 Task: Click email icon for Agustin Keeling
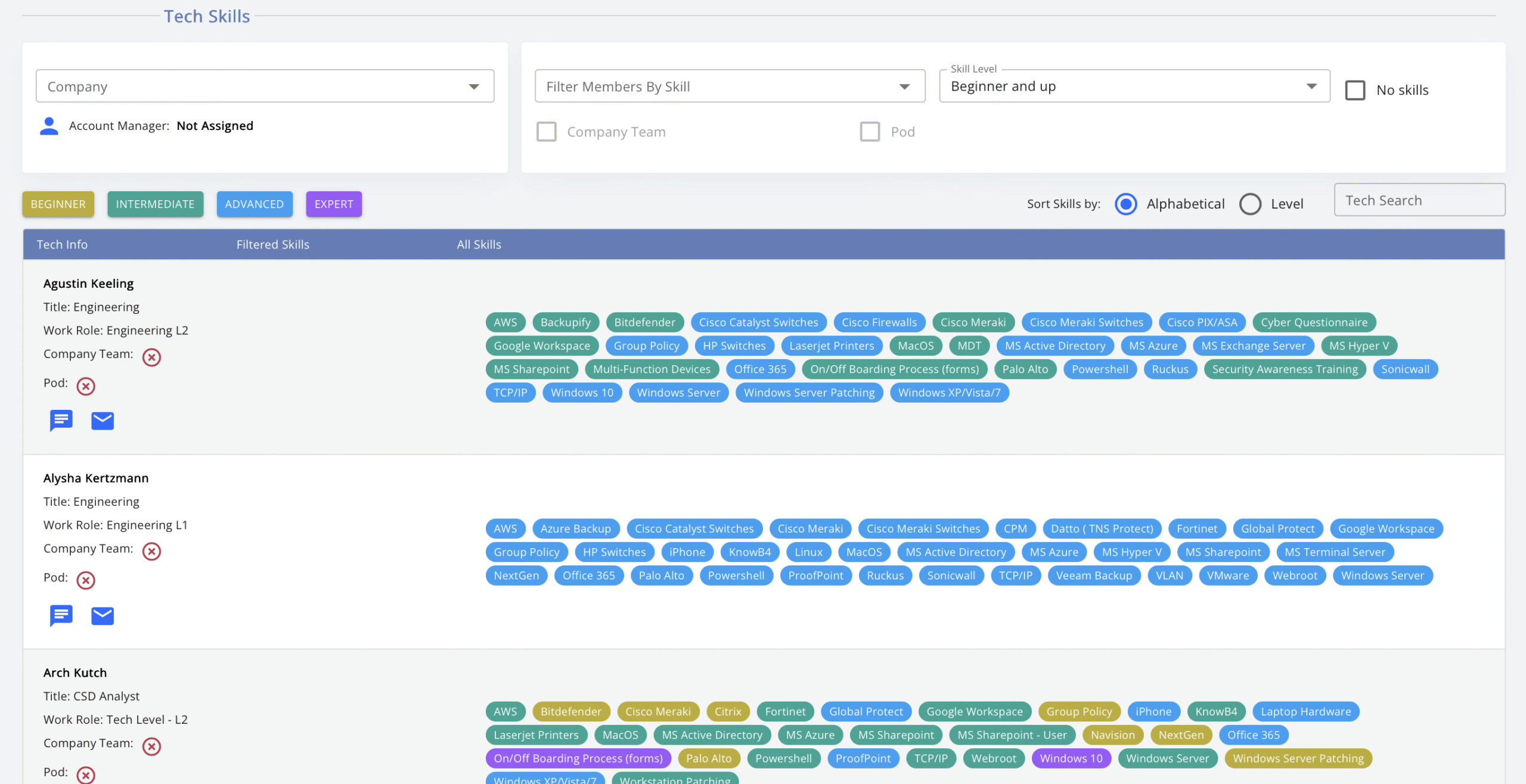(103, 421)
